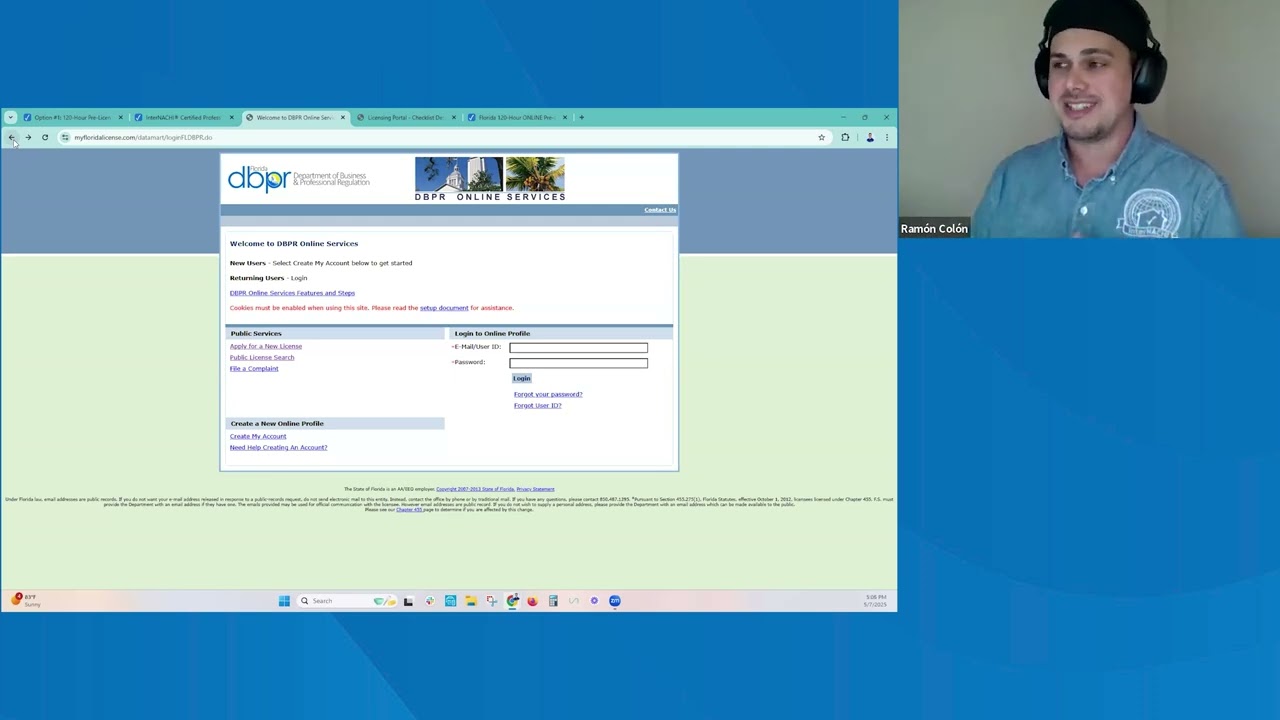Open the Zoom taskbar icon
The height and width of the screenshot is (720, 1280).
615,601
